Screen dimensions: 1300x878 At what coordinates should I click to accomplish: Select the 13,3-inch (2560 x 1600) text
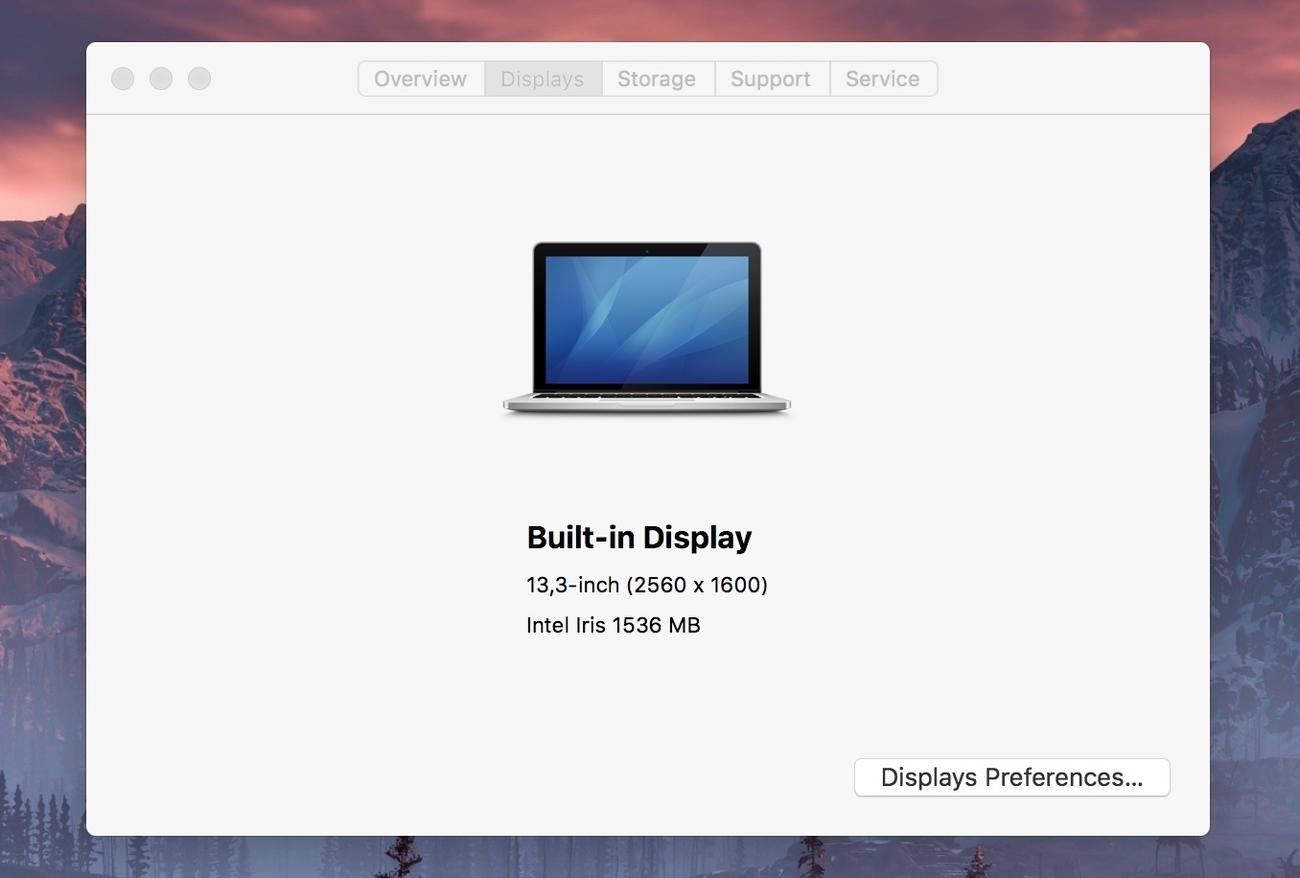click(647, 585)
